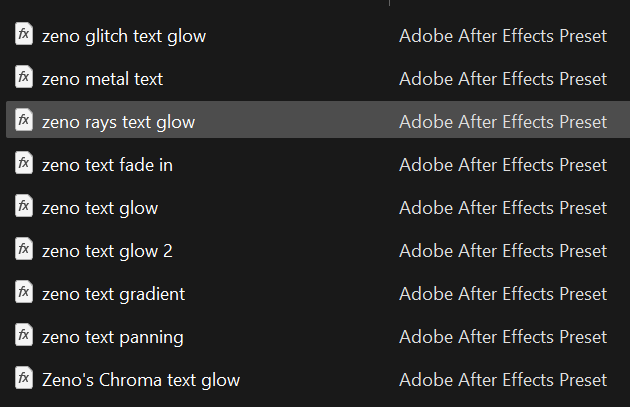Select the zeno text gradient file name
Viewport: 630px width, 407px height.
(x=113, y=294)
